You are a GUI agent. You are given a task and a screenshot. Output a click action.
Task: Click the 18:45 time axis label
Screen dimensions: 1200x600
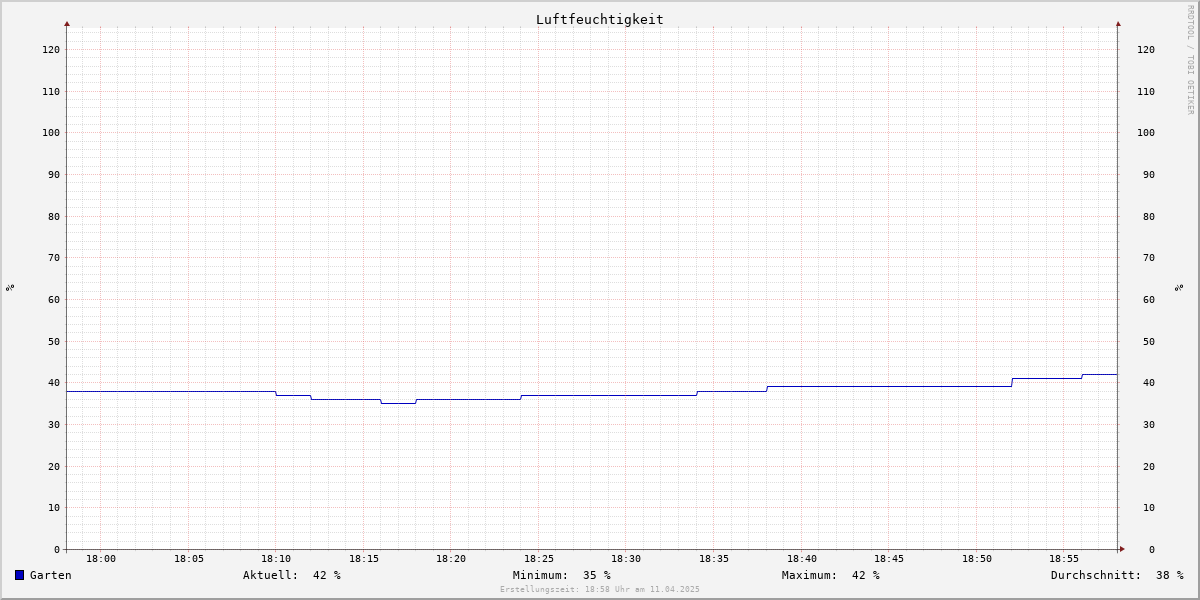tap(889, 559)
